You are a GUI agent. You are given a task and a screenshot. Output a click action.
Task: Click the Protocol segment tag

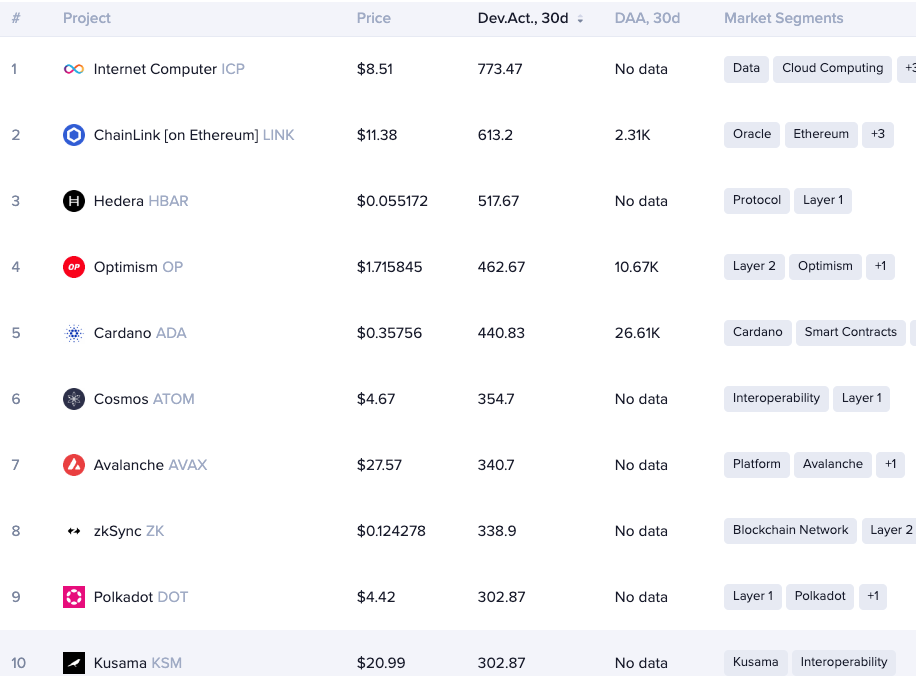pos(757,200)
